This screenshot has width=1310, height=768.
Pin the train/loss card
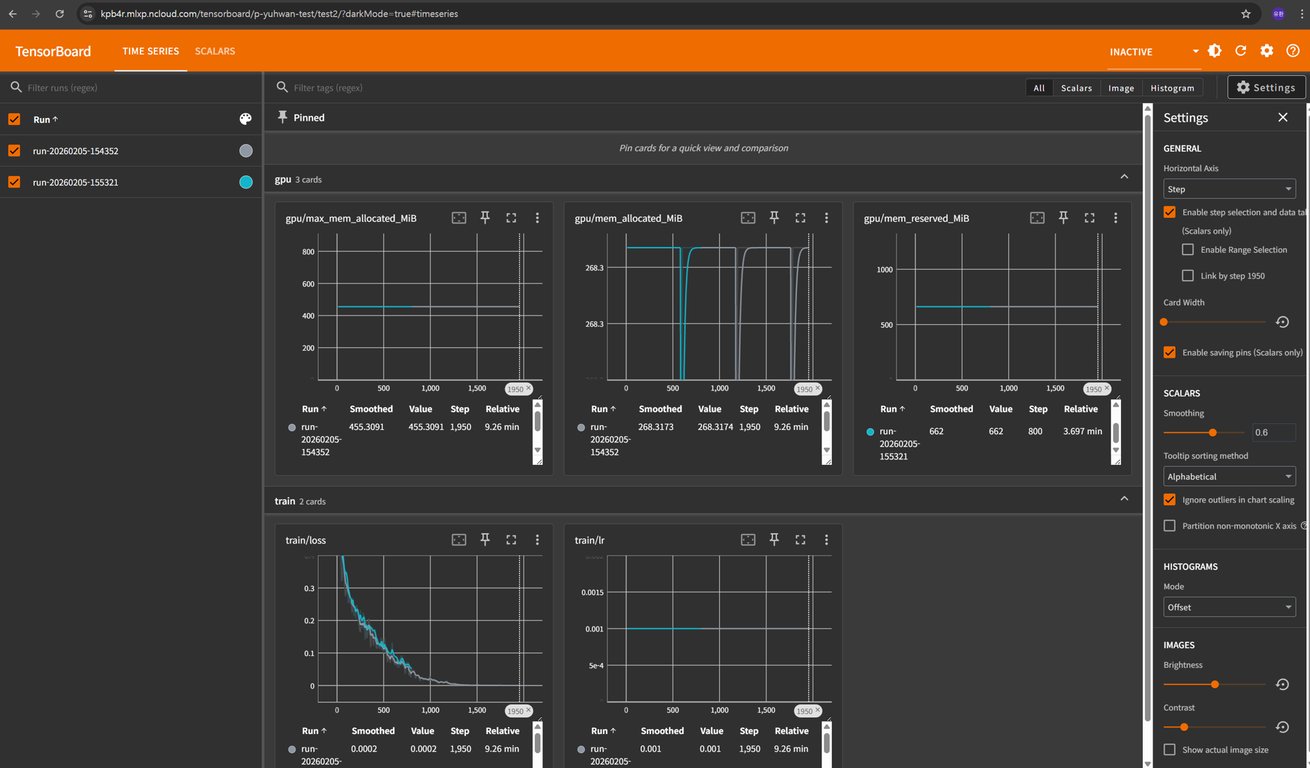click(x=485, y=540)
